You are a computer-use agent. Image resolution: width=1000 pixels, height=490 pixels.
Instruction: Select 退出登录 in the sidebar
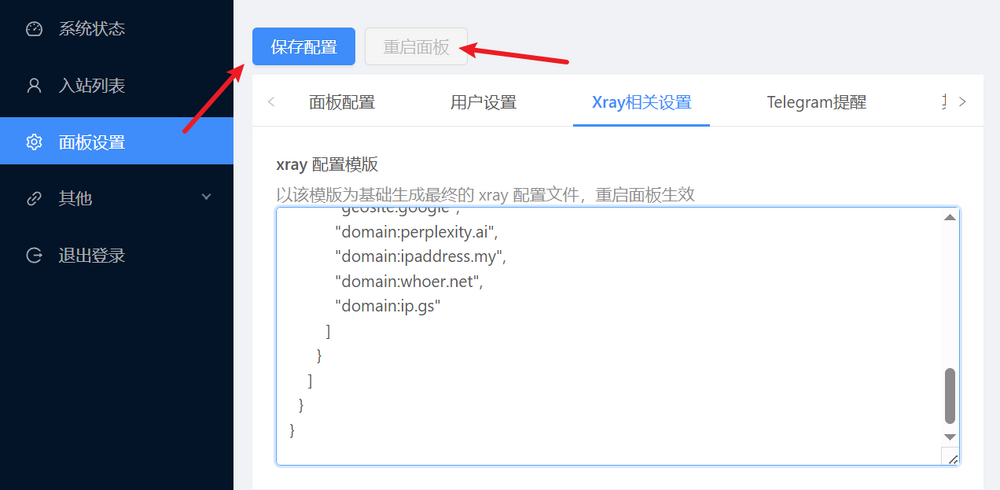pos(92,255)
